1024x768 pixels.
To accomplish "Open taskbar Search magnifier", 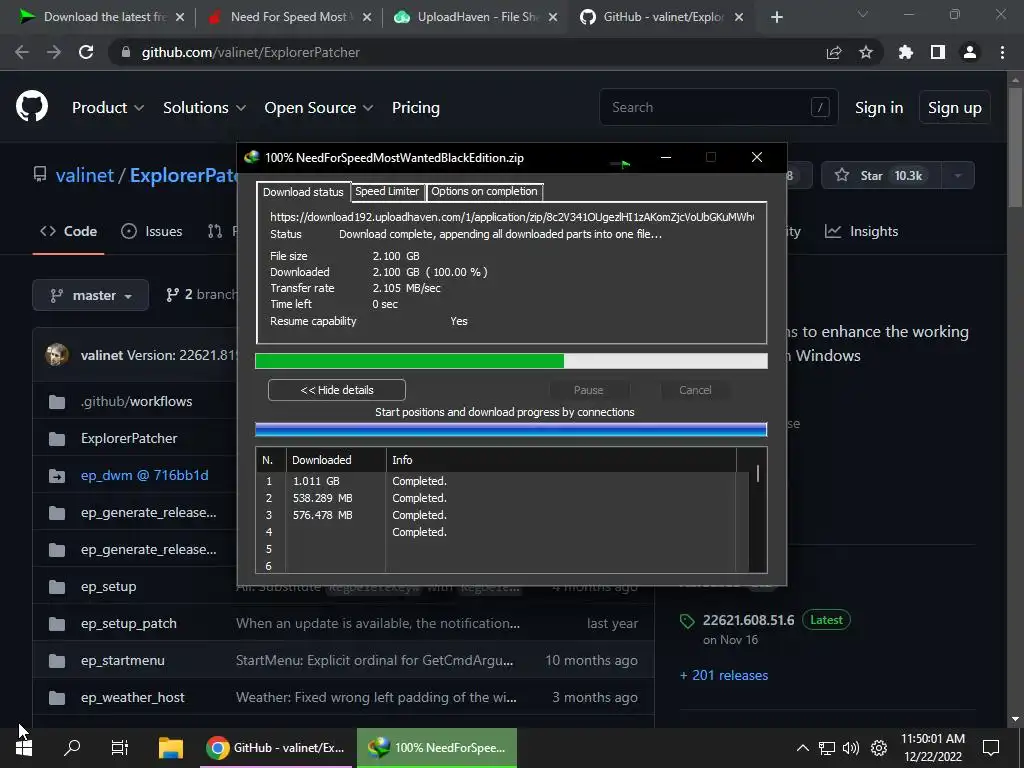I will 72,748.
